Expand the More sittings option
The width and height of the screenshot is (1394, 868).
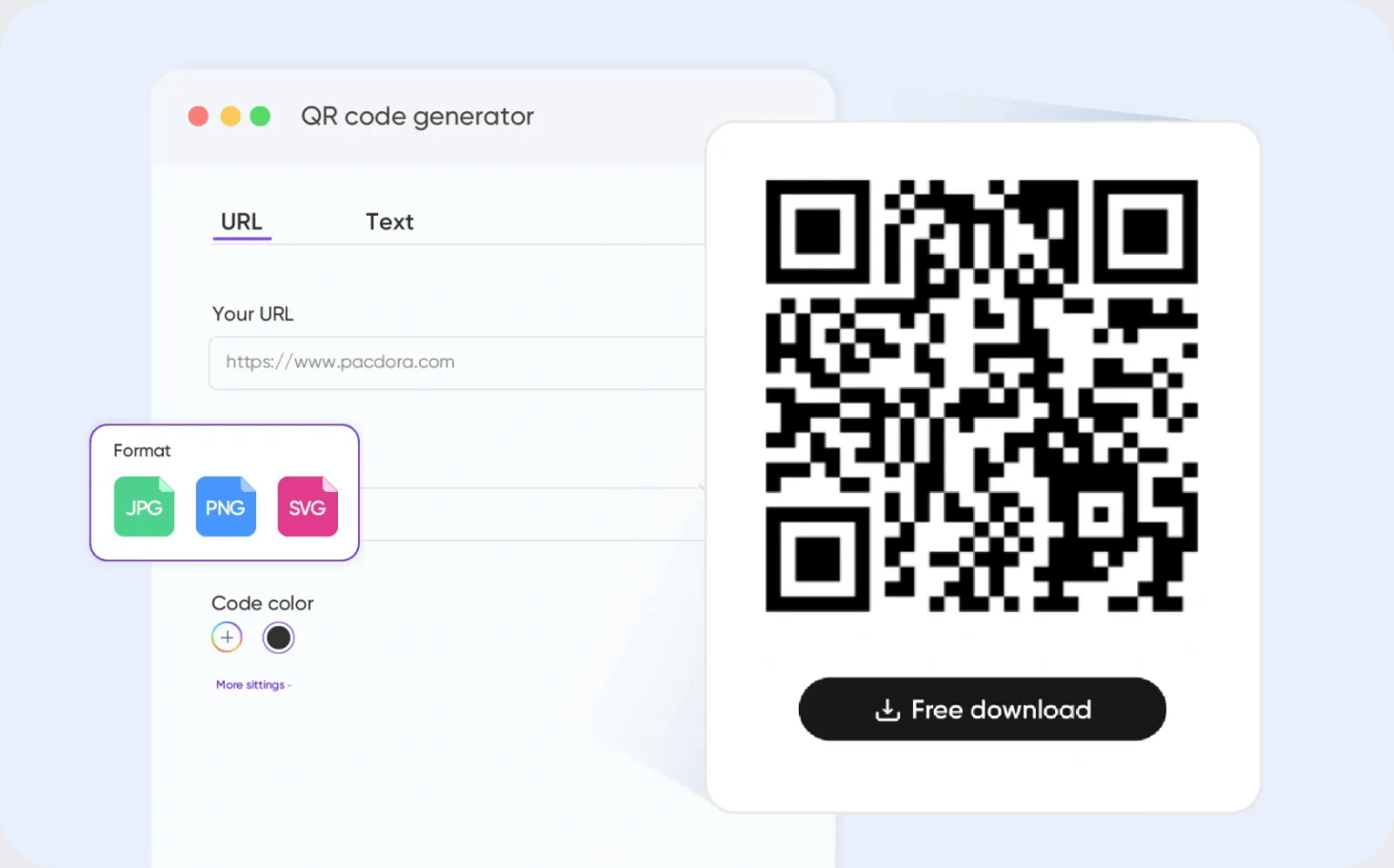point(253,684)
